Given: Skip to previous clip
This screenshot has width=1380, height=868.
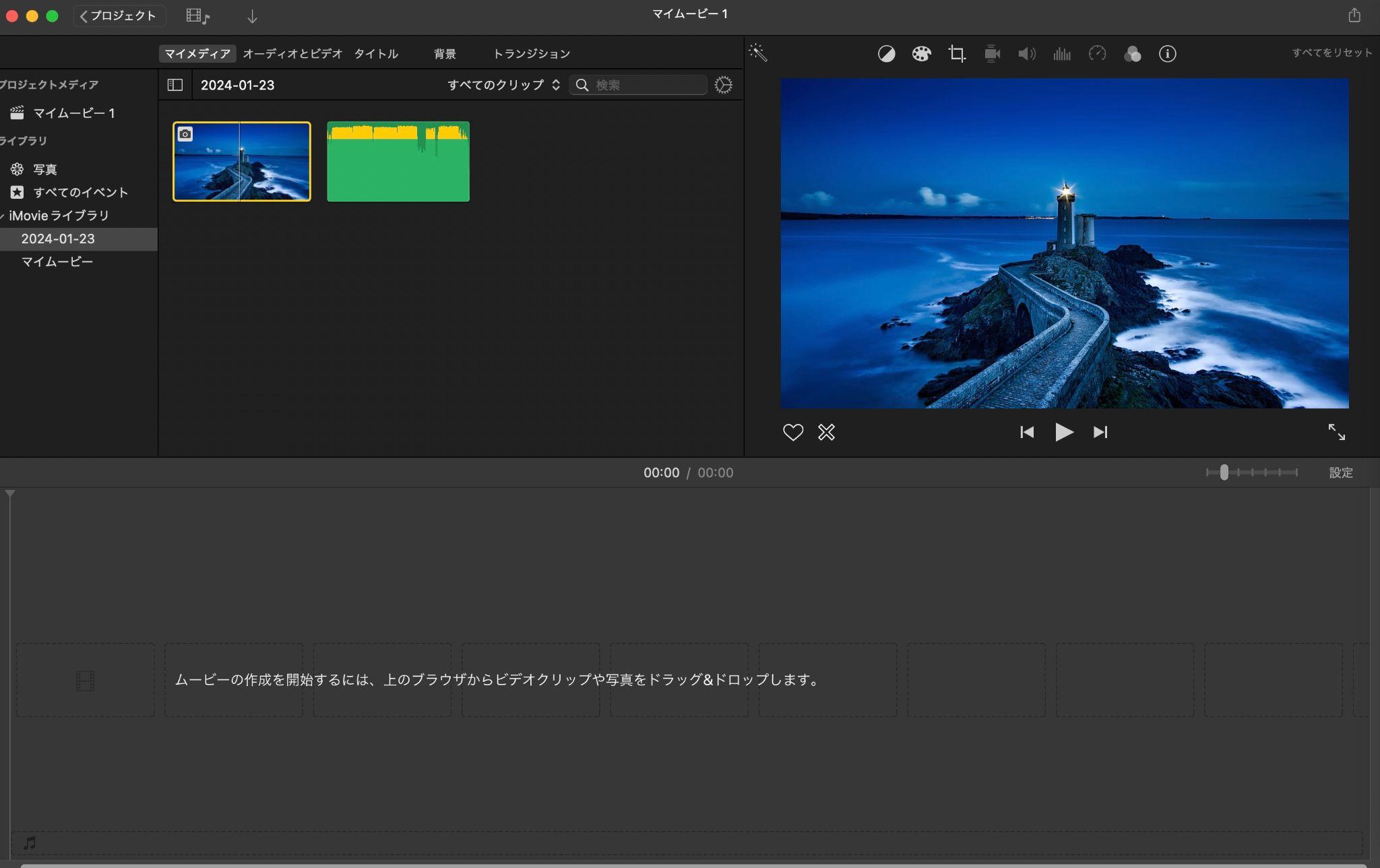Looking at the screenshot, I should pos(1027,432).
